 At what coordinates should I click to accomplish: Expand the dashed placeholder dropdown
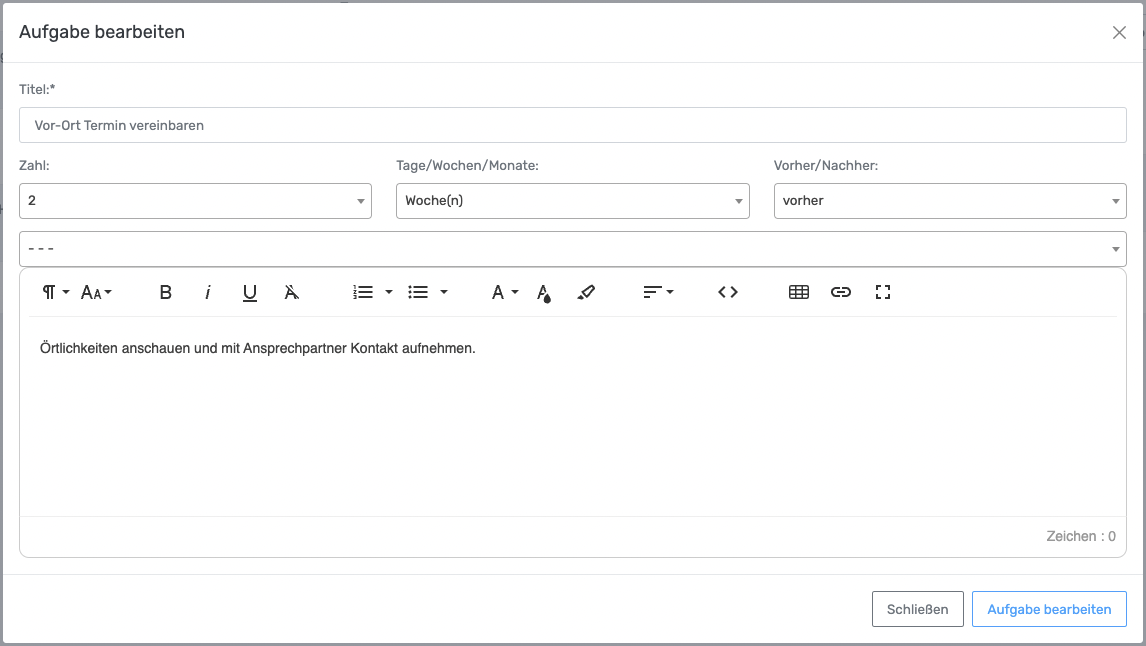pyautogui.click(x=572, y=248)
